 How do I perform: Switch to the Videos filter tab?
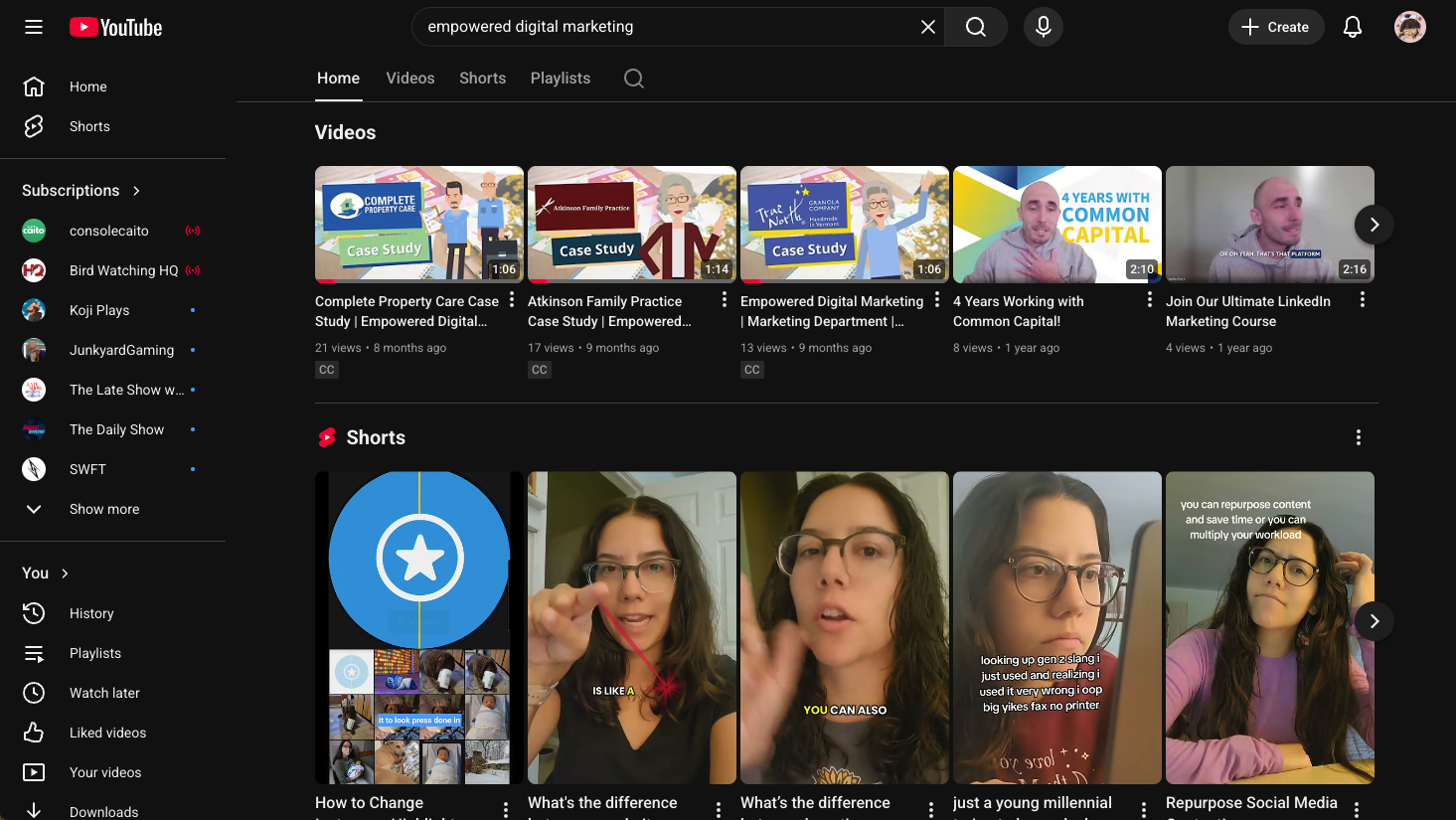tap(409, 78)
